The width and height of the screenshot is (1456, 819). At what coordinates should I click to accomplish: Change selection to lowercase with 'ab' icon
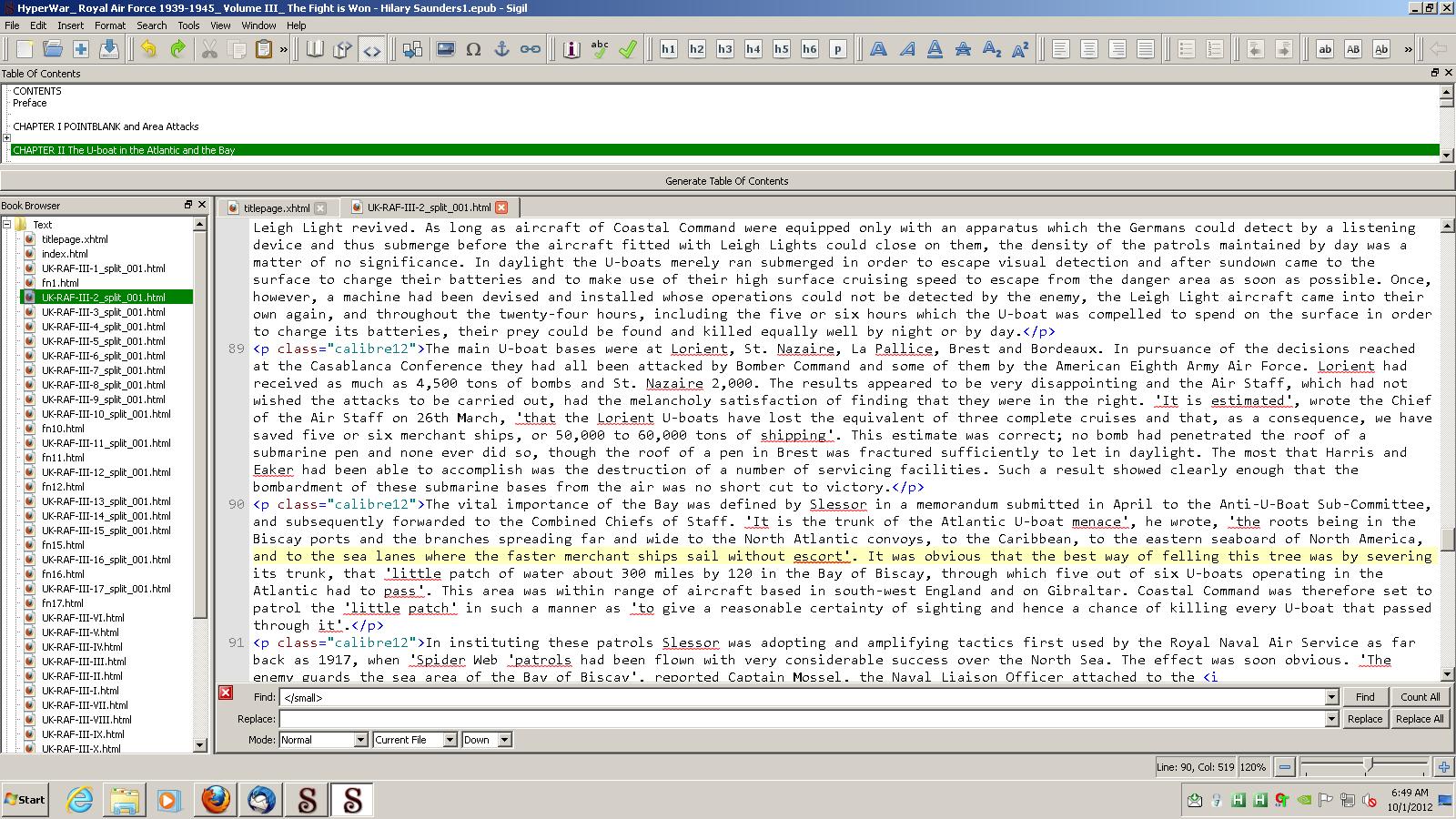(1325, 49)
